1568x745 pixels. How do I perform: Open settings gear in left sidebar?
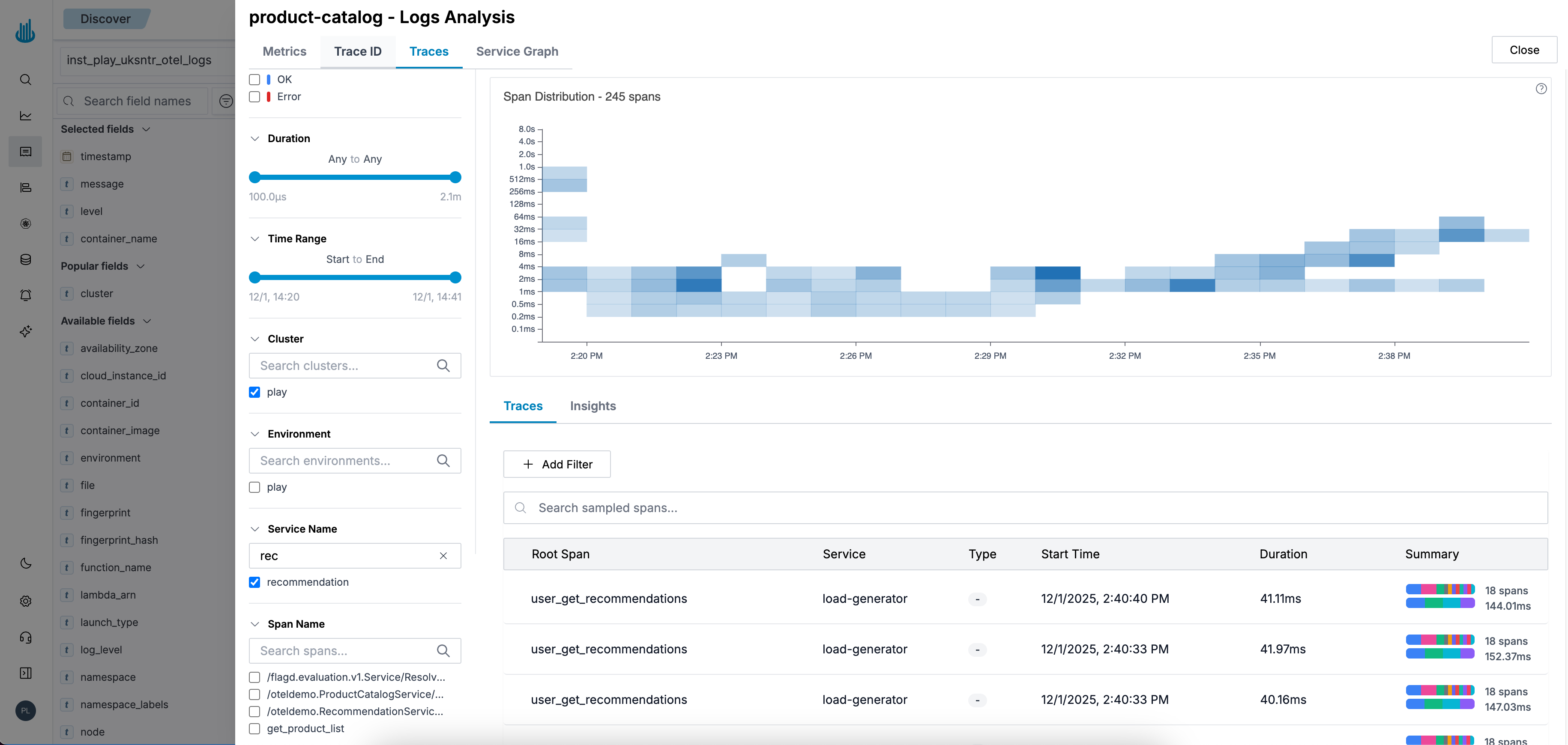26,601
